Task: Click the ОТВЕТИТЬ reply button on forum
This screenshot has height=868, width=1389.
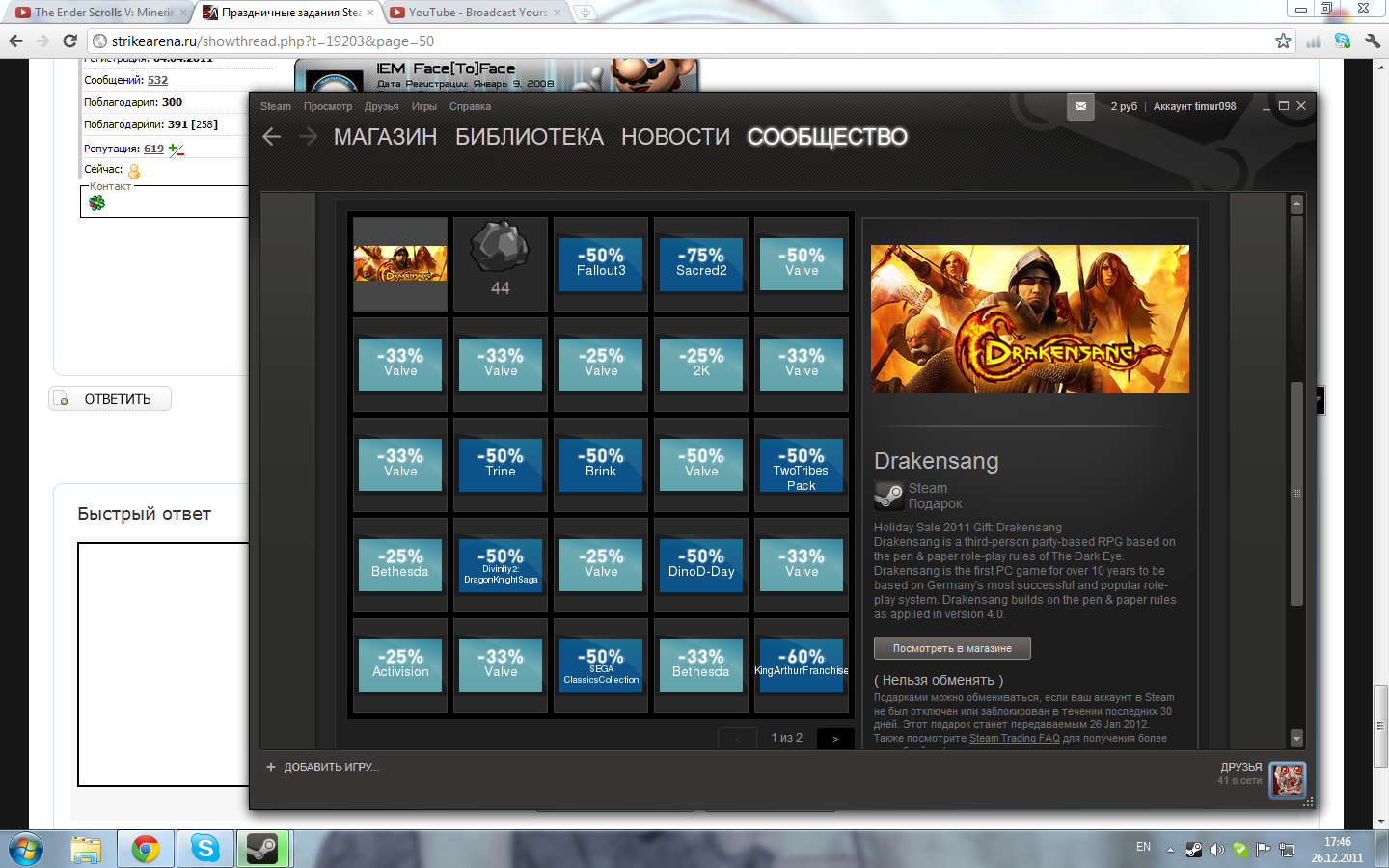Action: point(110,398)
